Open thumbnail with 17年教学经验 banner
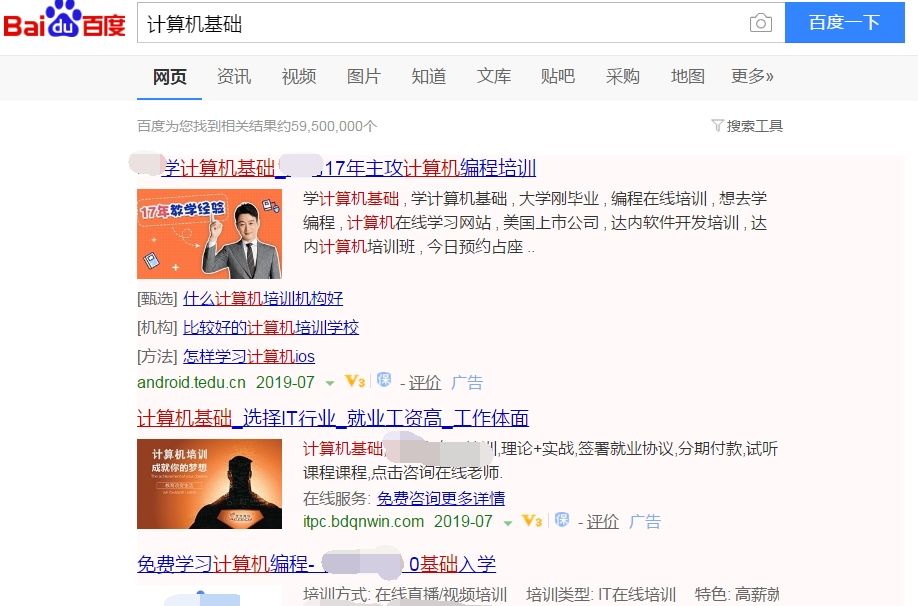 tap(210, 234)
